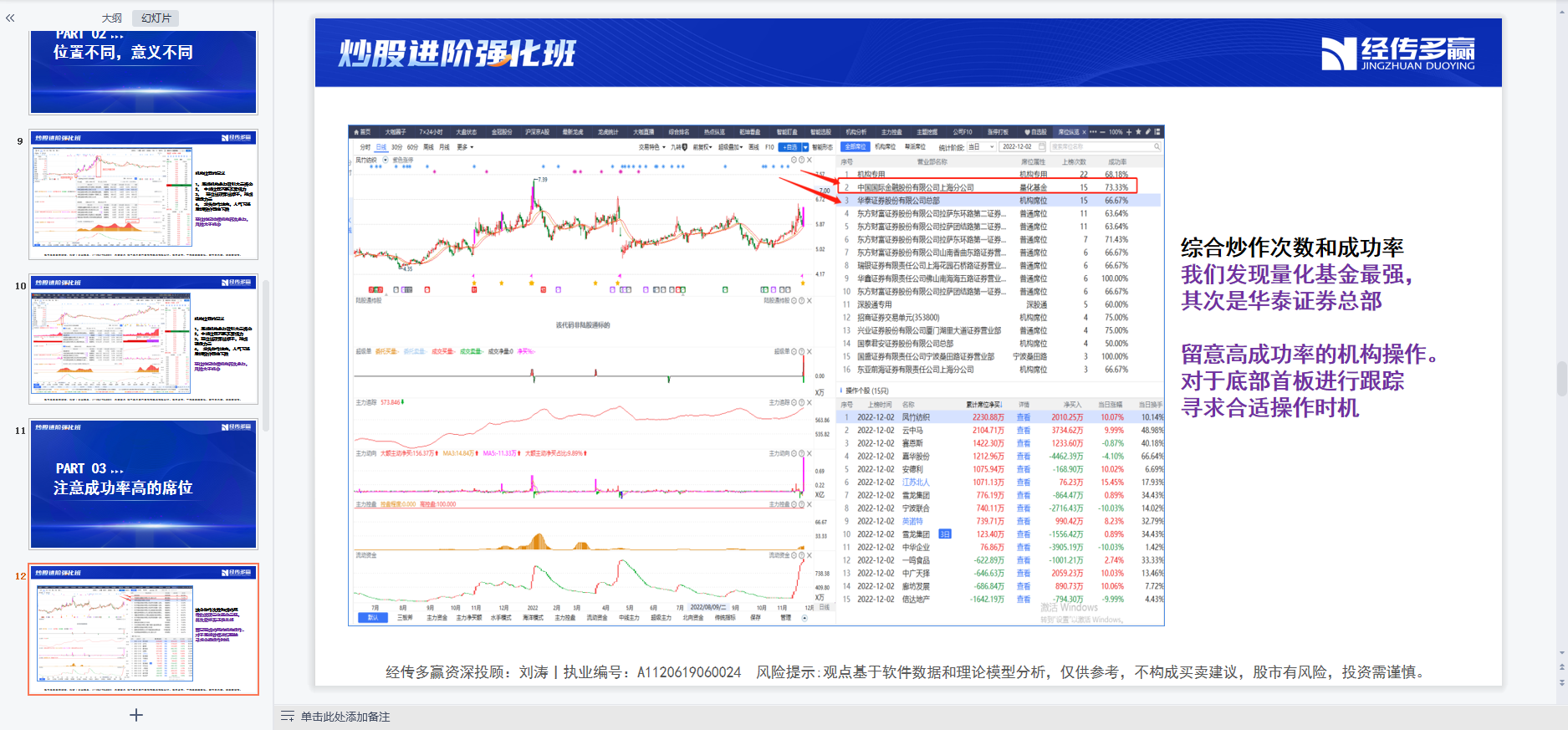Select the slide title 炒股进阶强化班
1568x730 pixels.
point(457,54)
